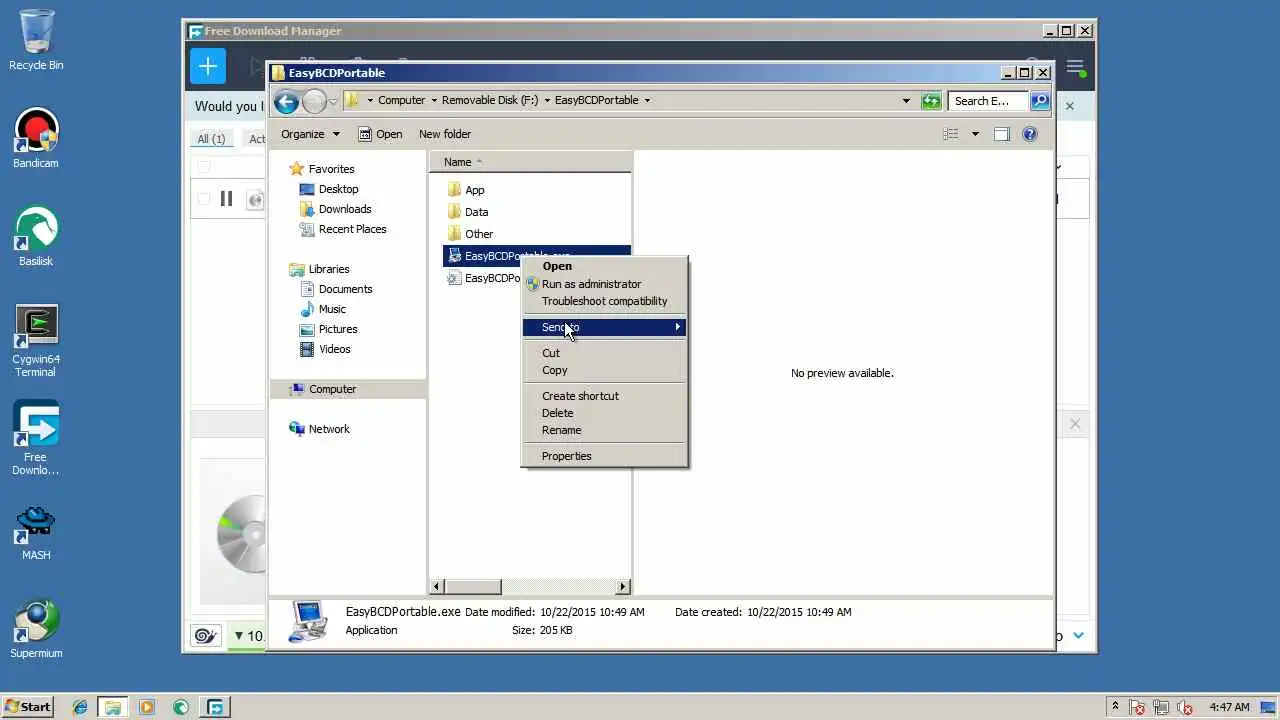
Task: Expand the address bar history dropdown
Action: pos(906,100)
